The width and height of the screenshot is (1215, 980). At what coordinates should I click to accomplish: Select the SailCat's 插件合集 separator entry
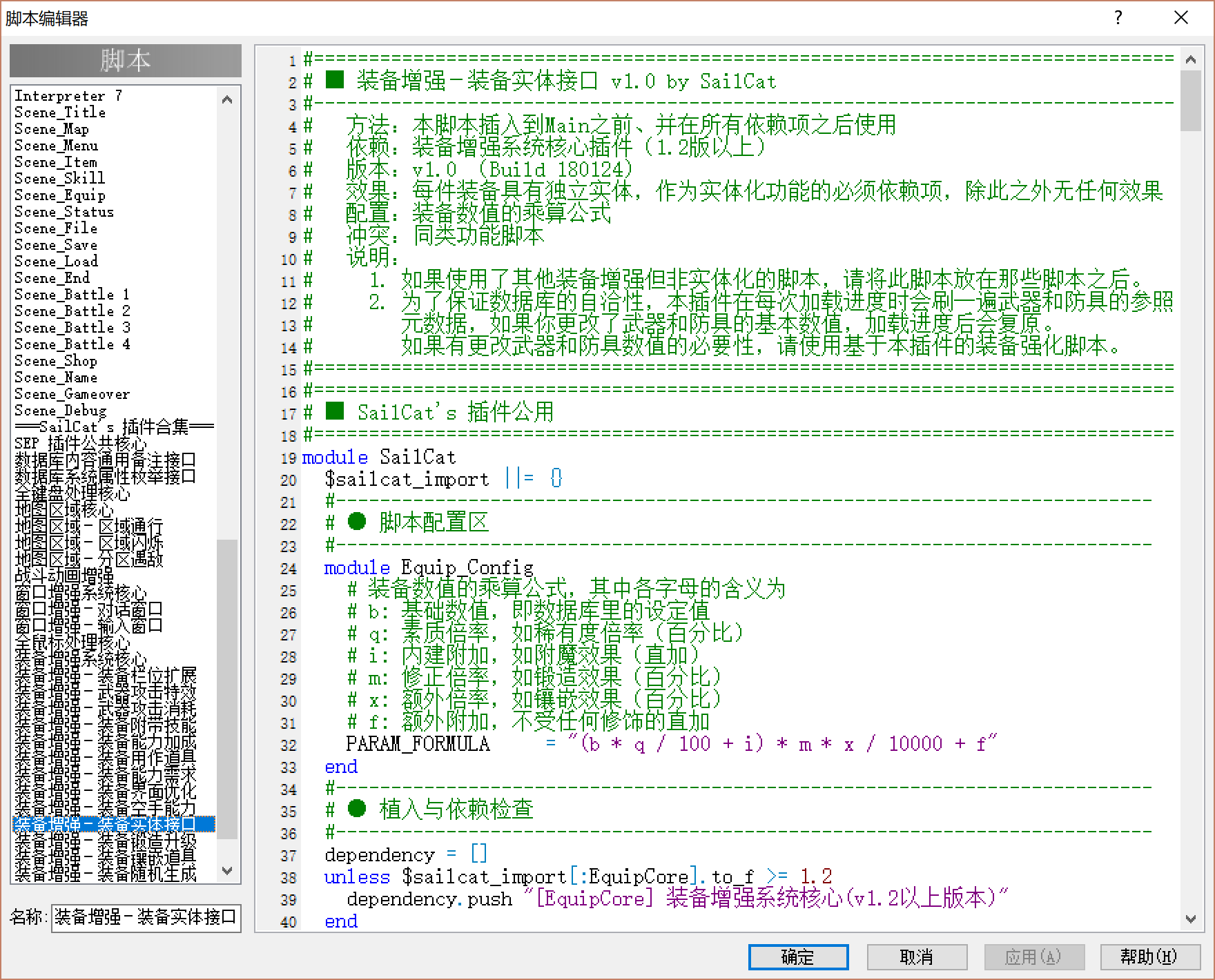[x=114, y=427]
